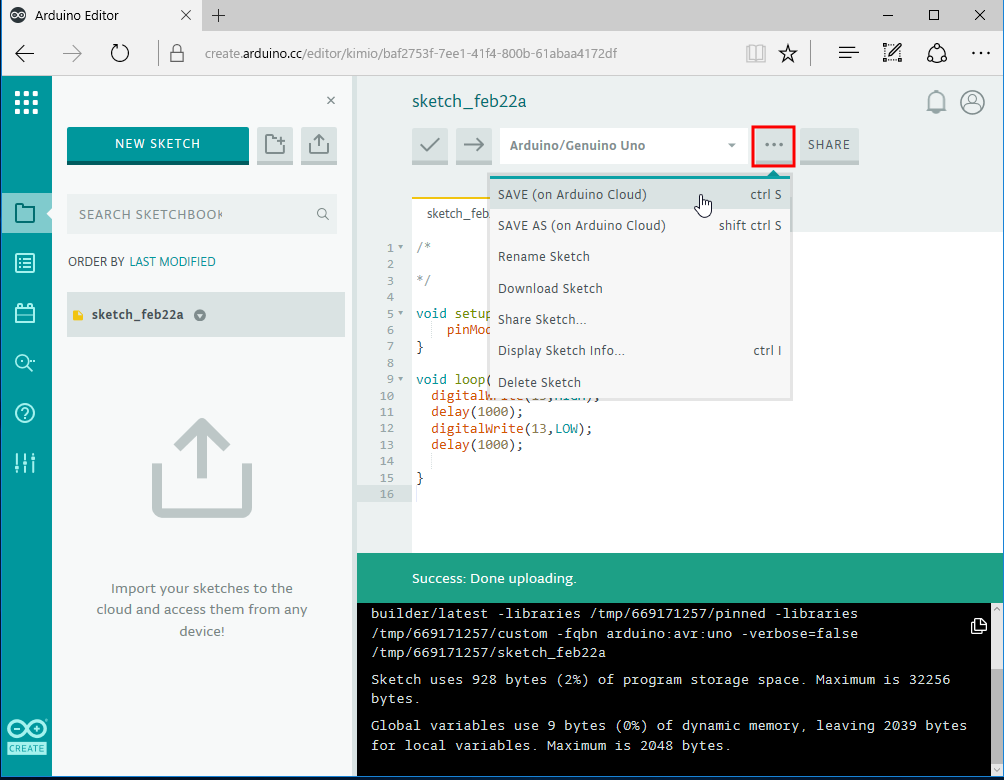Close the sketchbook side panel

(x=331, y=101)
